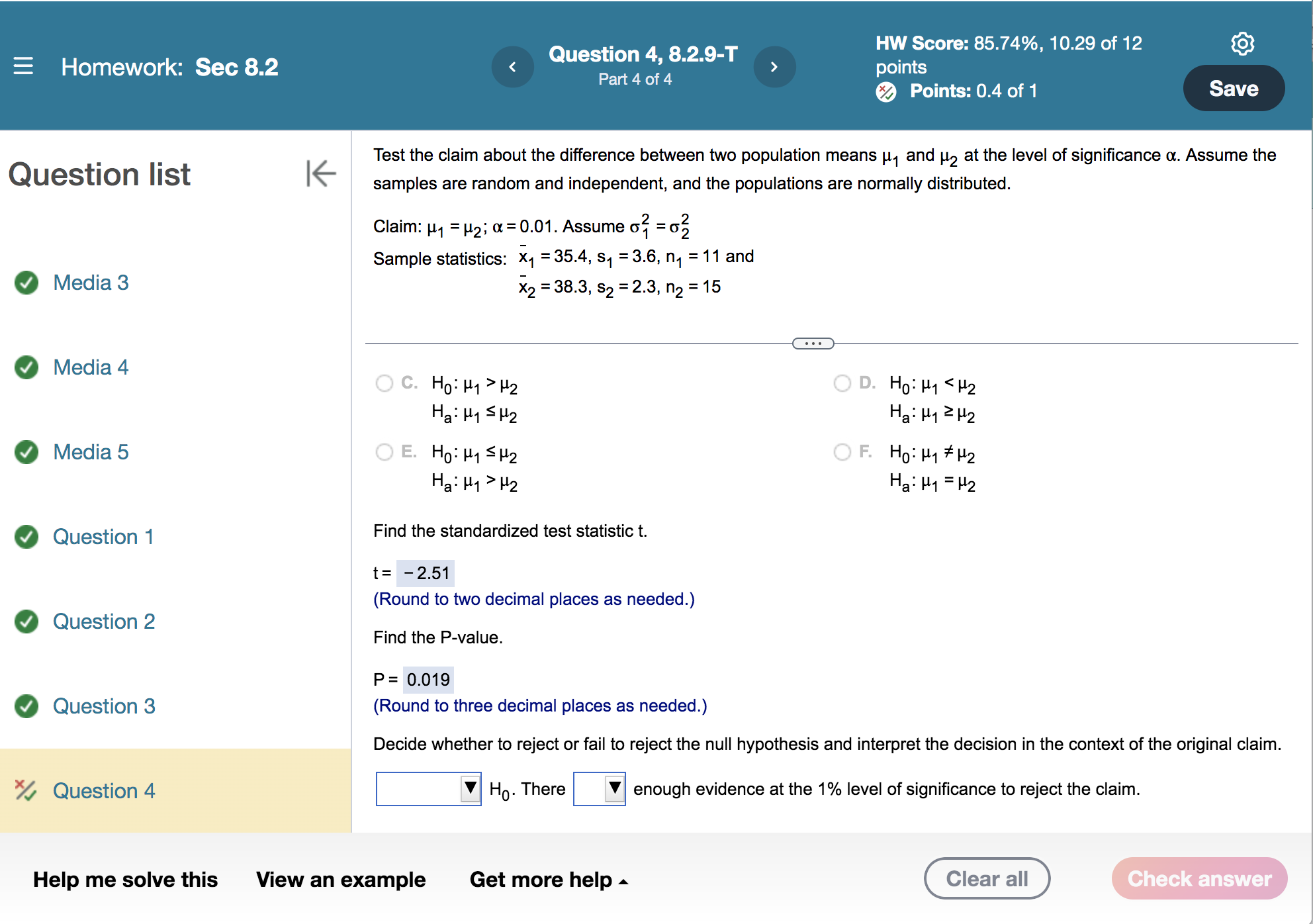Image resolution: width=1313 pixels, height=924 pixels.
Task: Open Media 5 in question list
Action: (91, 452)
